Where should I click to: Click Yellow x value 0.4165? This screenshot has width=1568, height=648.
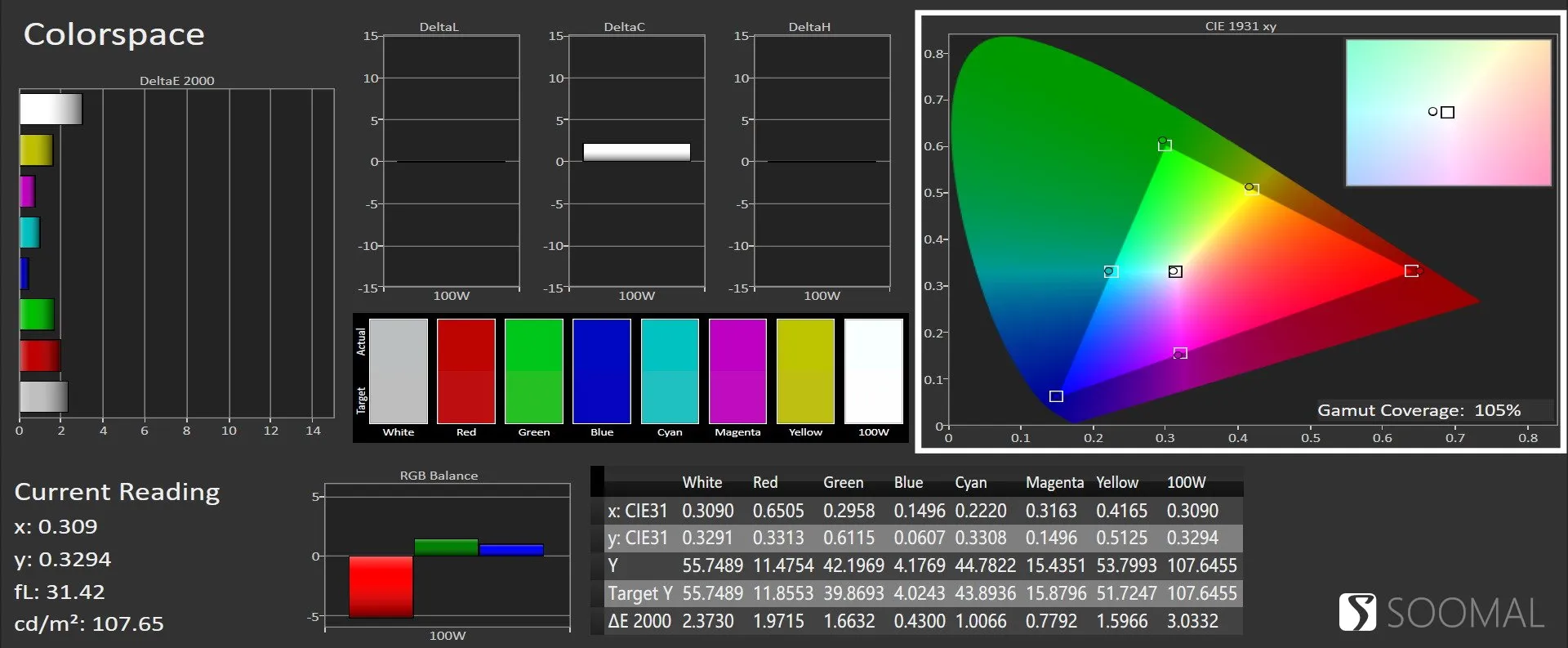click(1121, 511)
